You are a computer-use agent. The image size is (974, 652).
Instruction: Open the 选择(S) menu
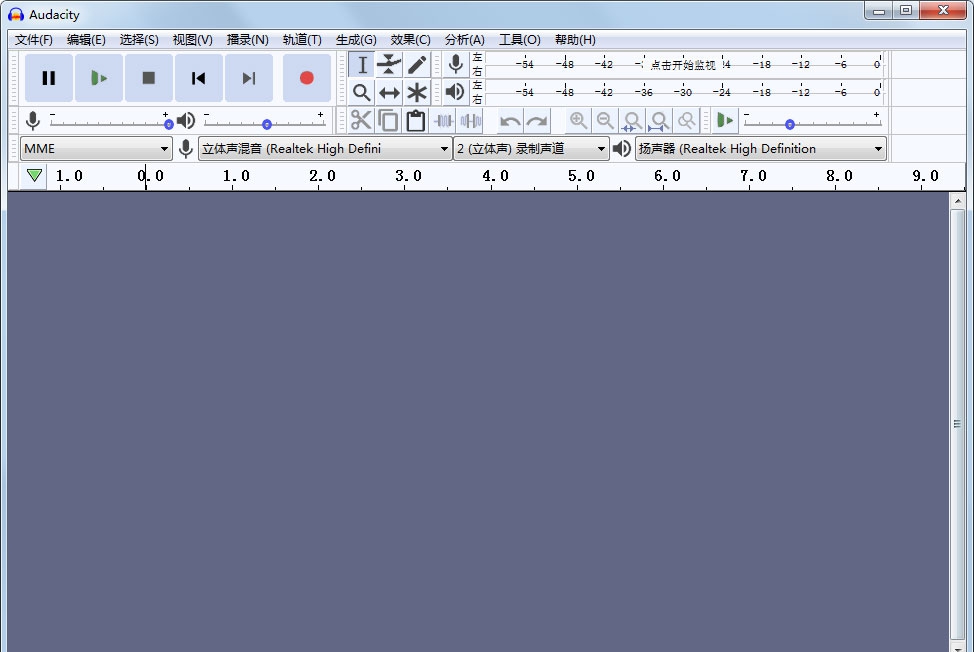pos(139,40)
